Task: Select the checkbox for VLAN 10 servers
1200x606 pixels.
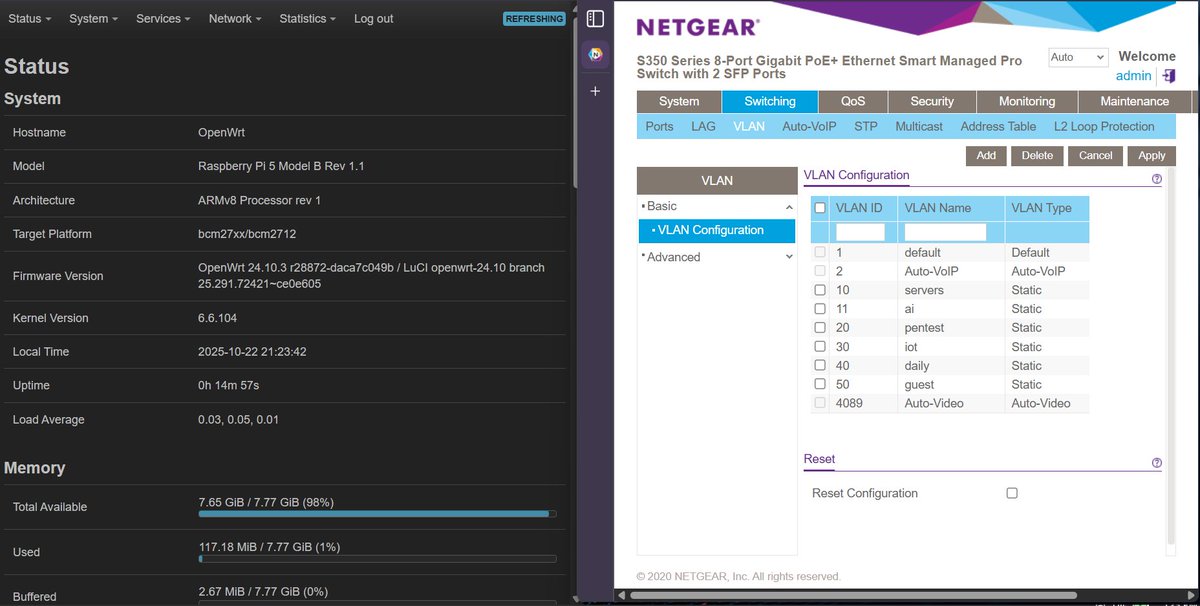Action: [x=820, y=290]
